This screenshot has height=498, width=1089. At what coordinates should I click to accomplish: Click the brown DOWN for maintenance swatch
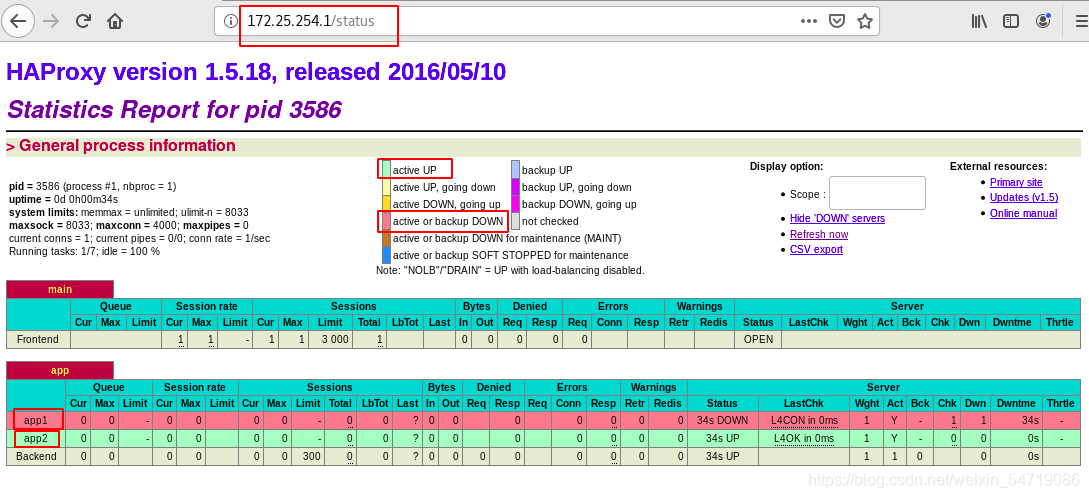(x=386, y=238)
